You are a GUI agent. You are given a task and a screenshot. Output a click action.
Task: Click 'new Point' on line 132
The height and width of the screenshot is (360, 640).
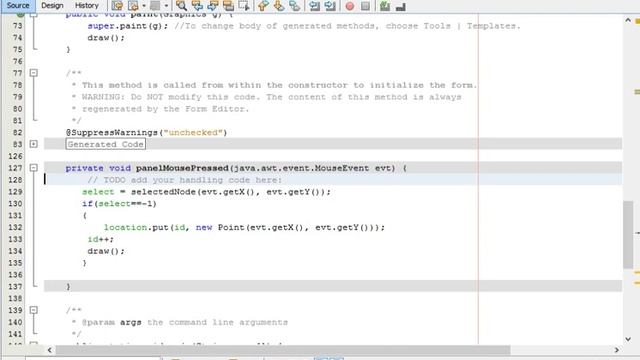(x=220, y=227)
